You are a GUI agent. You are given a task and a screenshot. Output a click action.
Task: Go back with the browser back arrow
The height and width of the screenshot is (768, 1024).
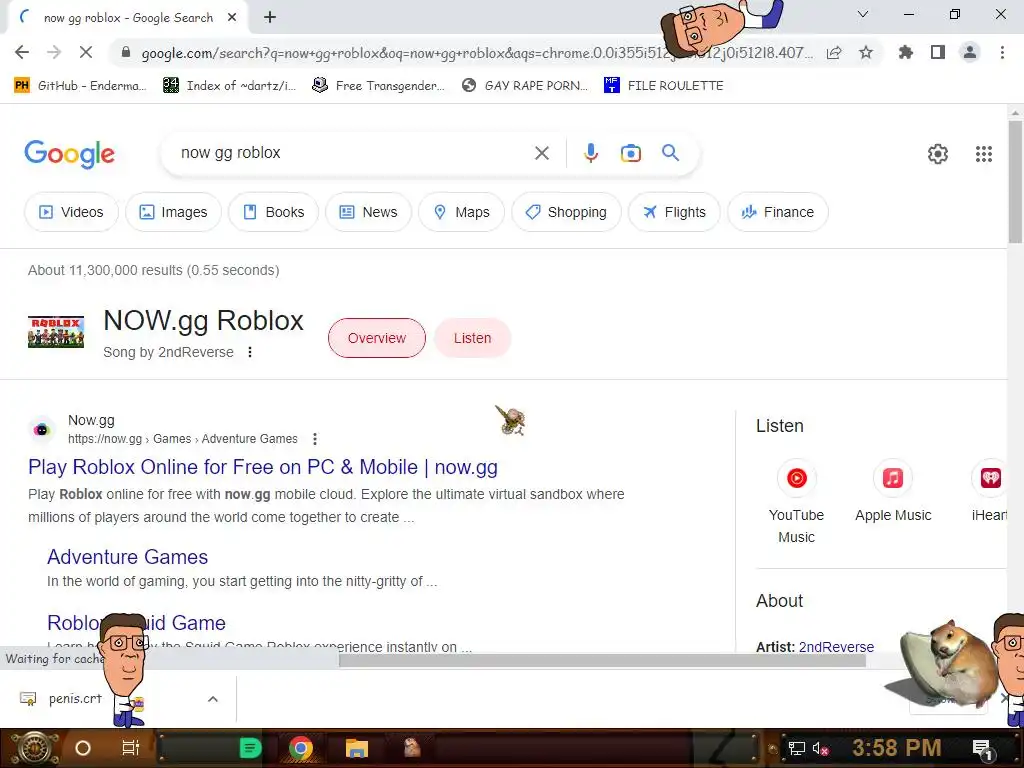pos(22,53)
